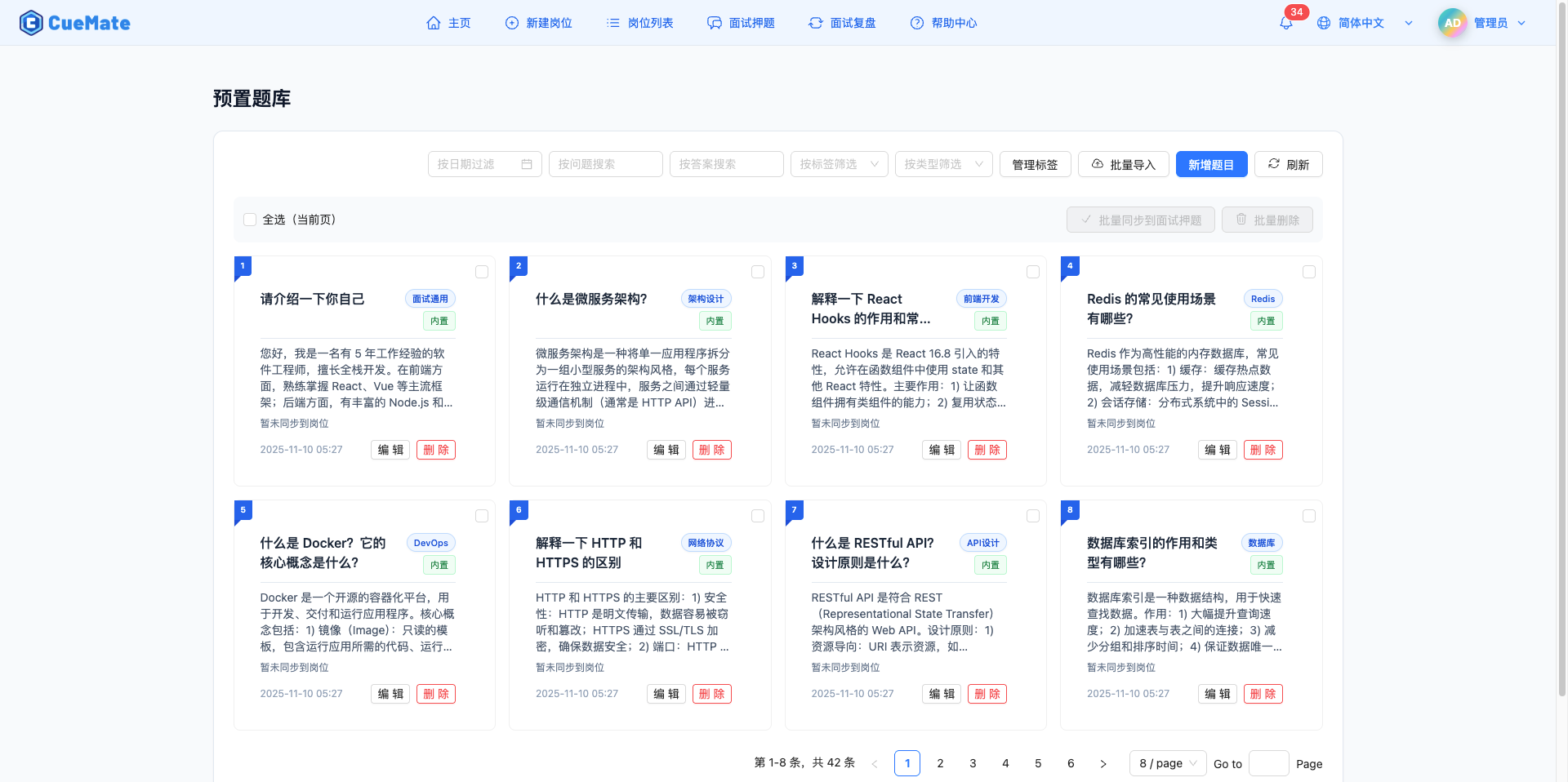
Task: Click 编辑 on the Docker question
Action: click(x=390, y=693)
